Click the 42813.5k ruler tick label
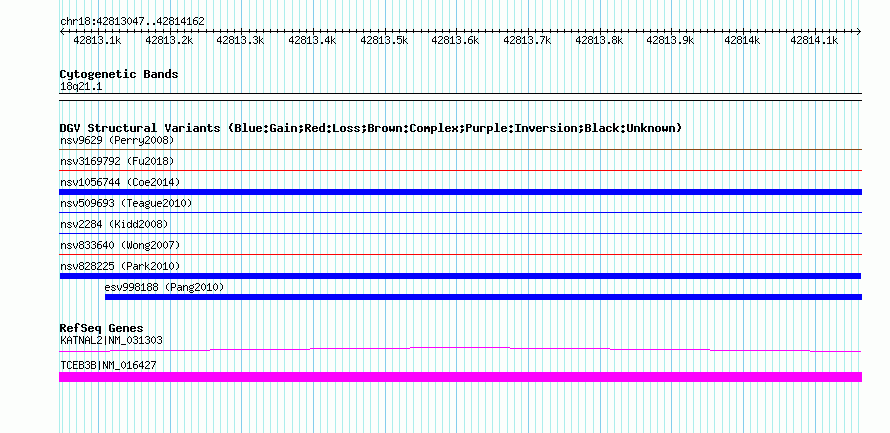 [x=384, y=40]
